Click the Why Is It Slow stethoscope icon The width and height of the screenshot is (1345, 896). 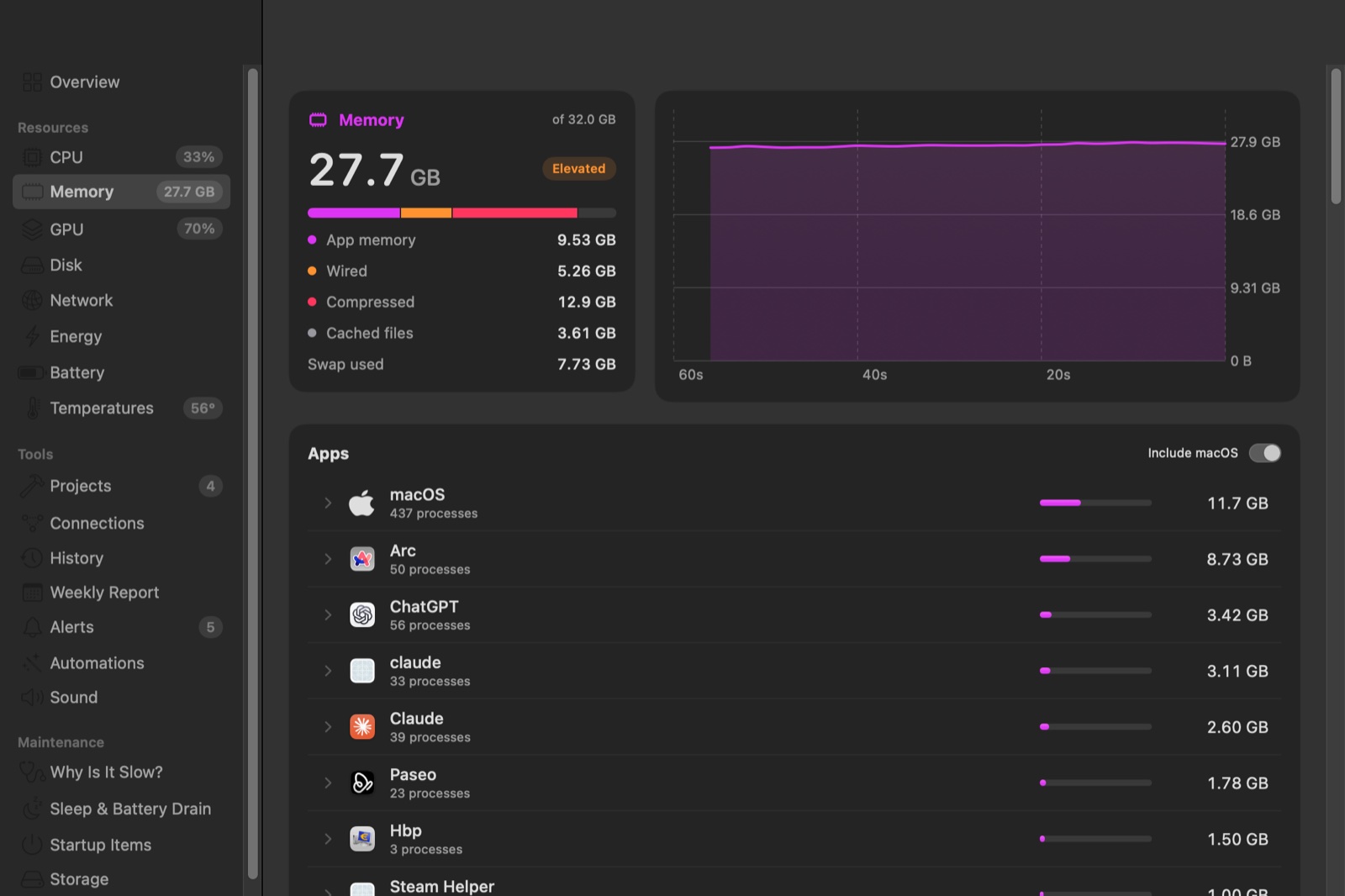tap(32, 772)
